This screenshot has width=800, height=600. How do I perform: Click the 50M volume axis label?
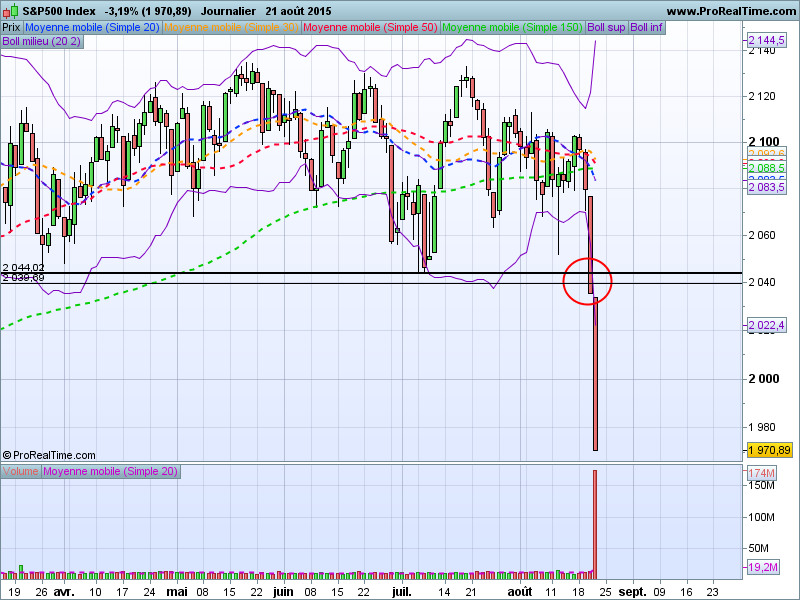[758, 548]
